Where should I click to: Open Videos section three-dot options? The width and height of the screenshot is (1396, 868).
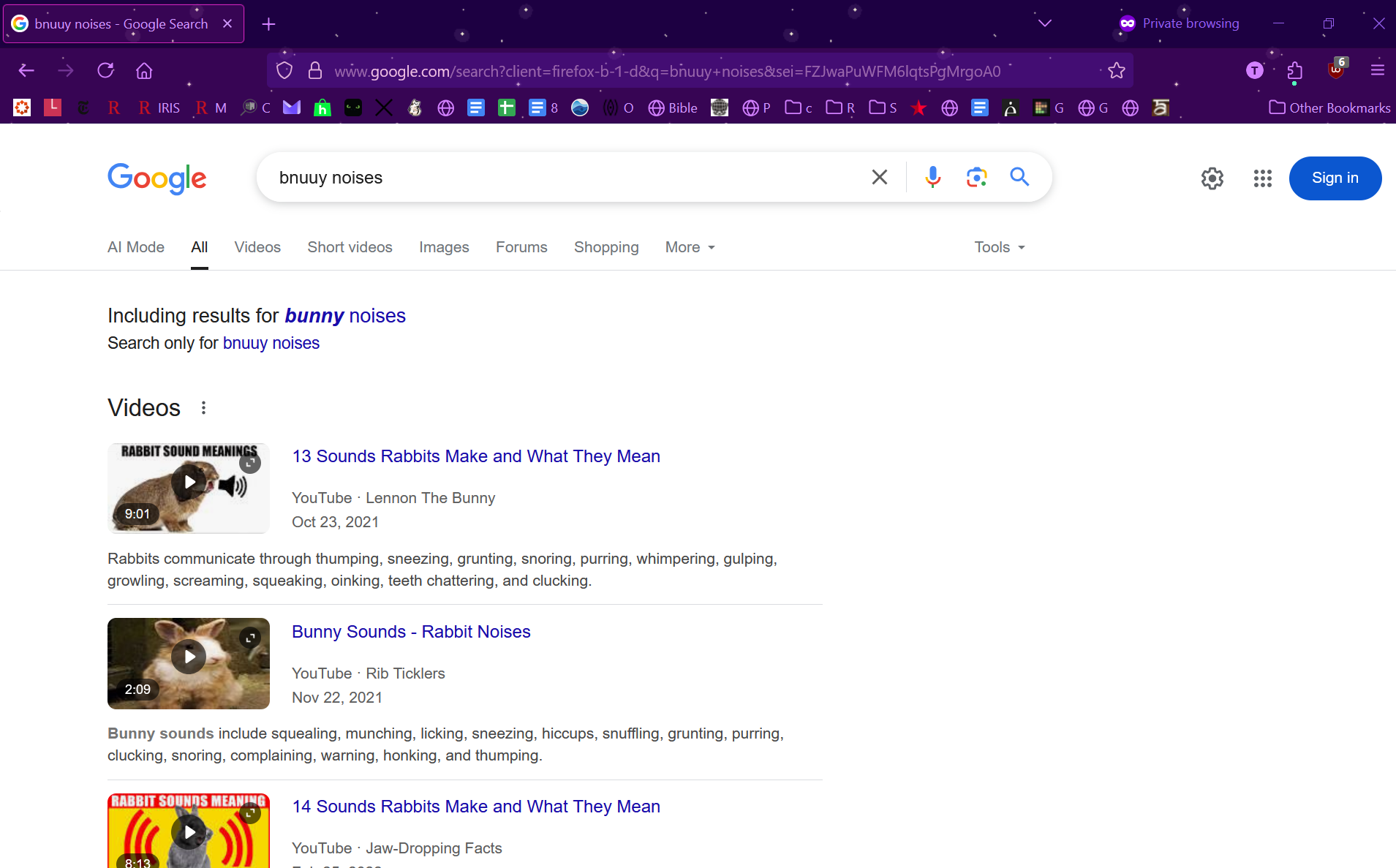click(x=203, y=408)
